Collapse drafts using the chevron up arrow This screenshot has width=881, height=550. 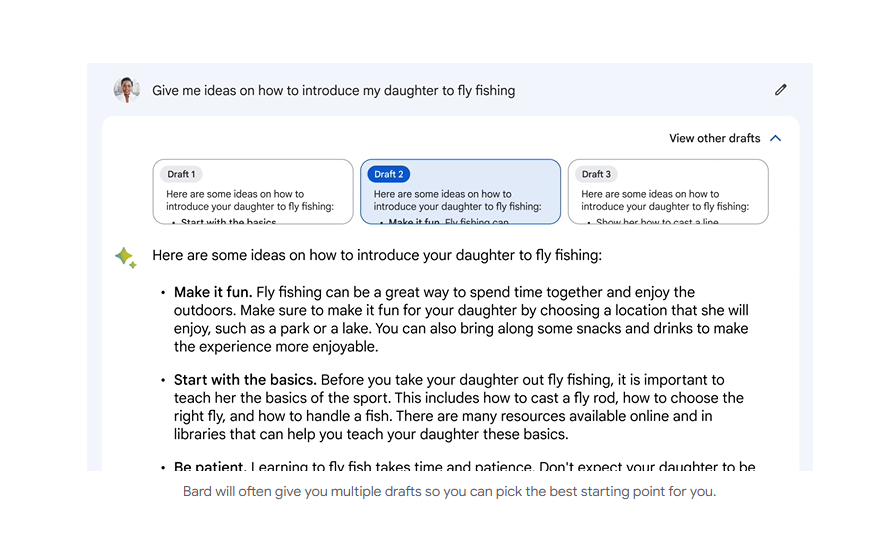pos(776,138)
